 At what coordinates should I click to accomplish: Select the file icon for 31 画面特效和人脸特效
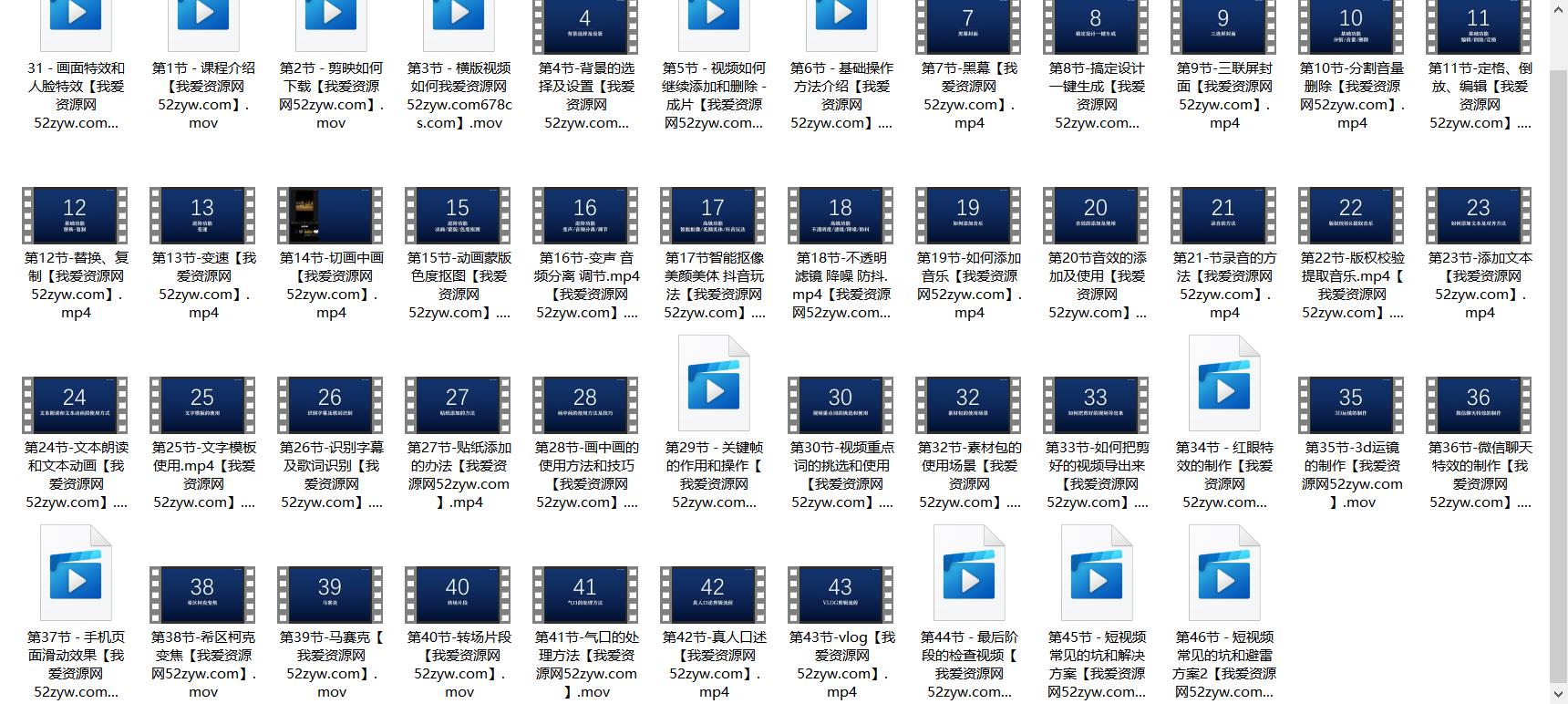[76, 25]
